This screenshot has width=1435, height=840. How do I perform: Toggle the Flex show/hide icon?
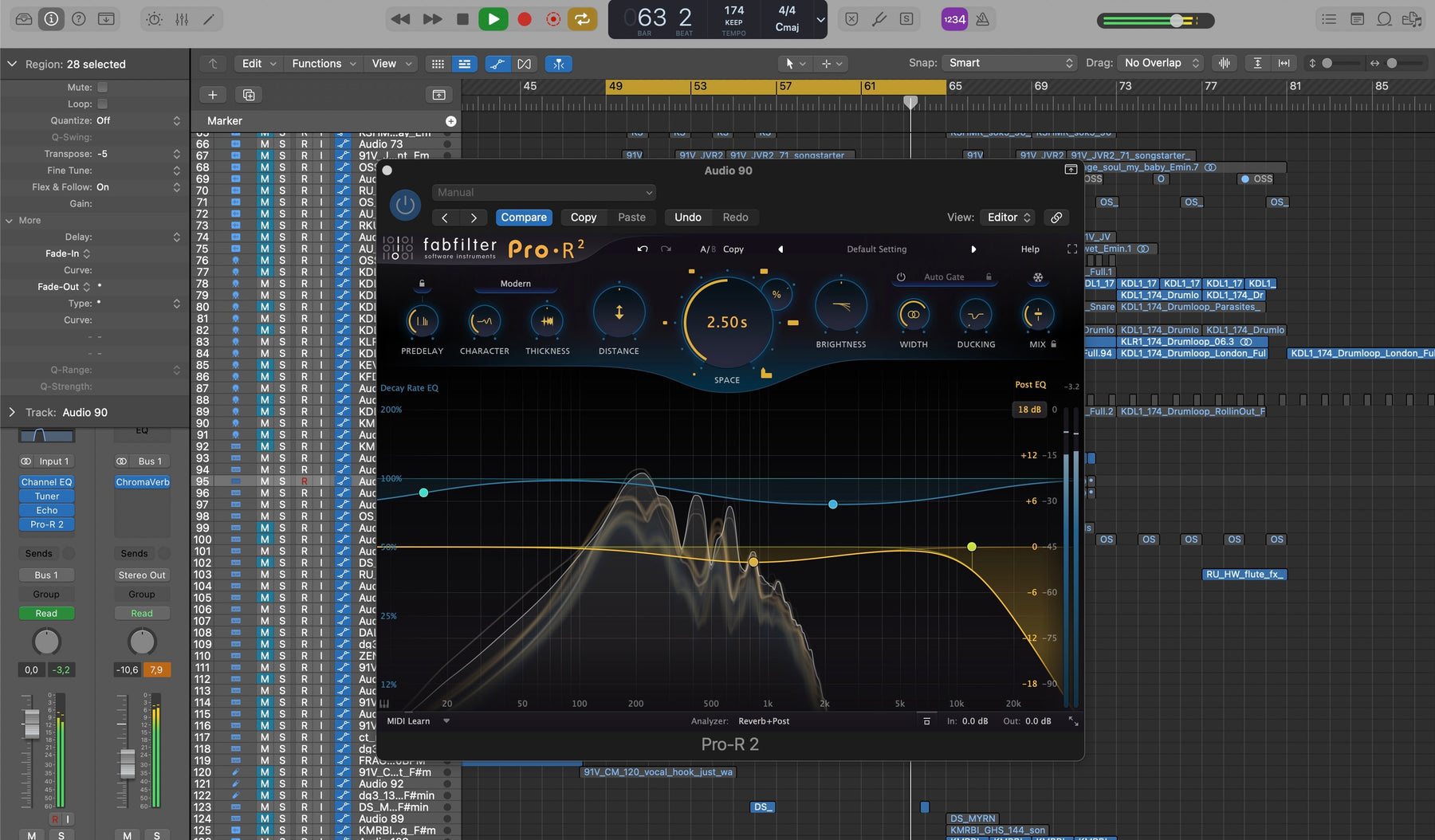tap(524, 64)
